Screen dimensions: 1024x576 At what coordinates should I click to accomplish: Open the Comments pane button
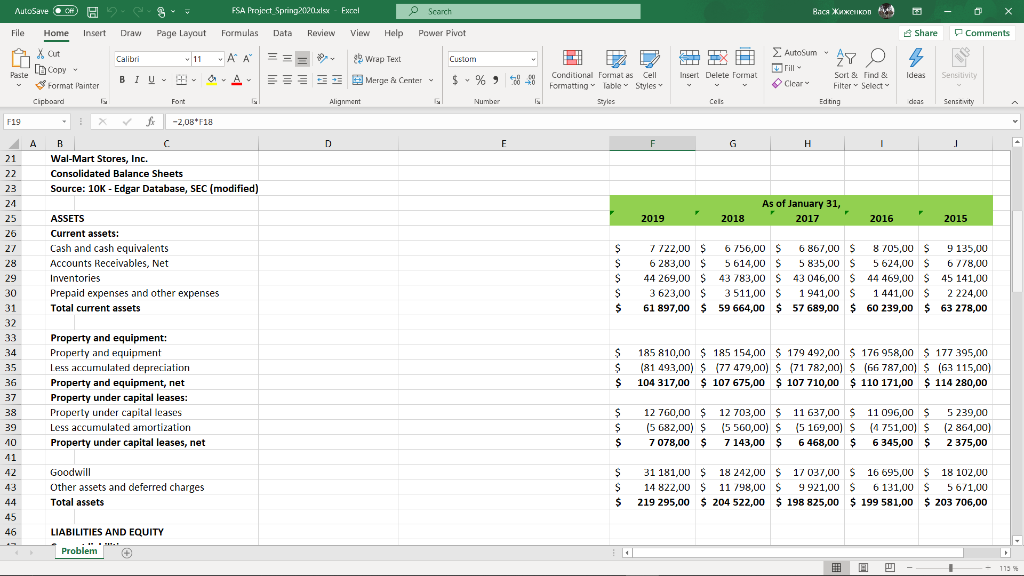(x=982, y=33)
